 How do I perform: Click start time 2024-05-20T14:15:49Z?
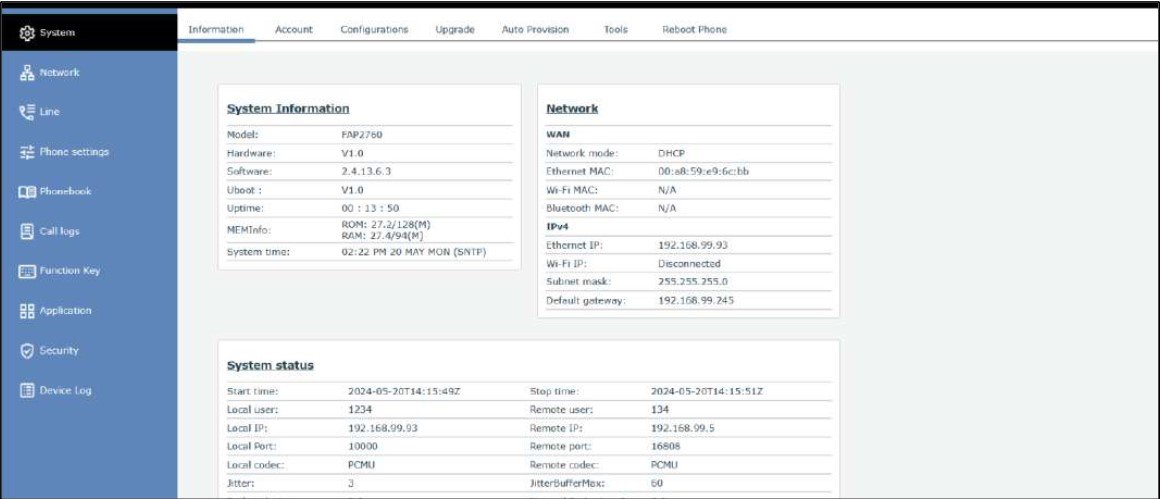click(405, 391)
